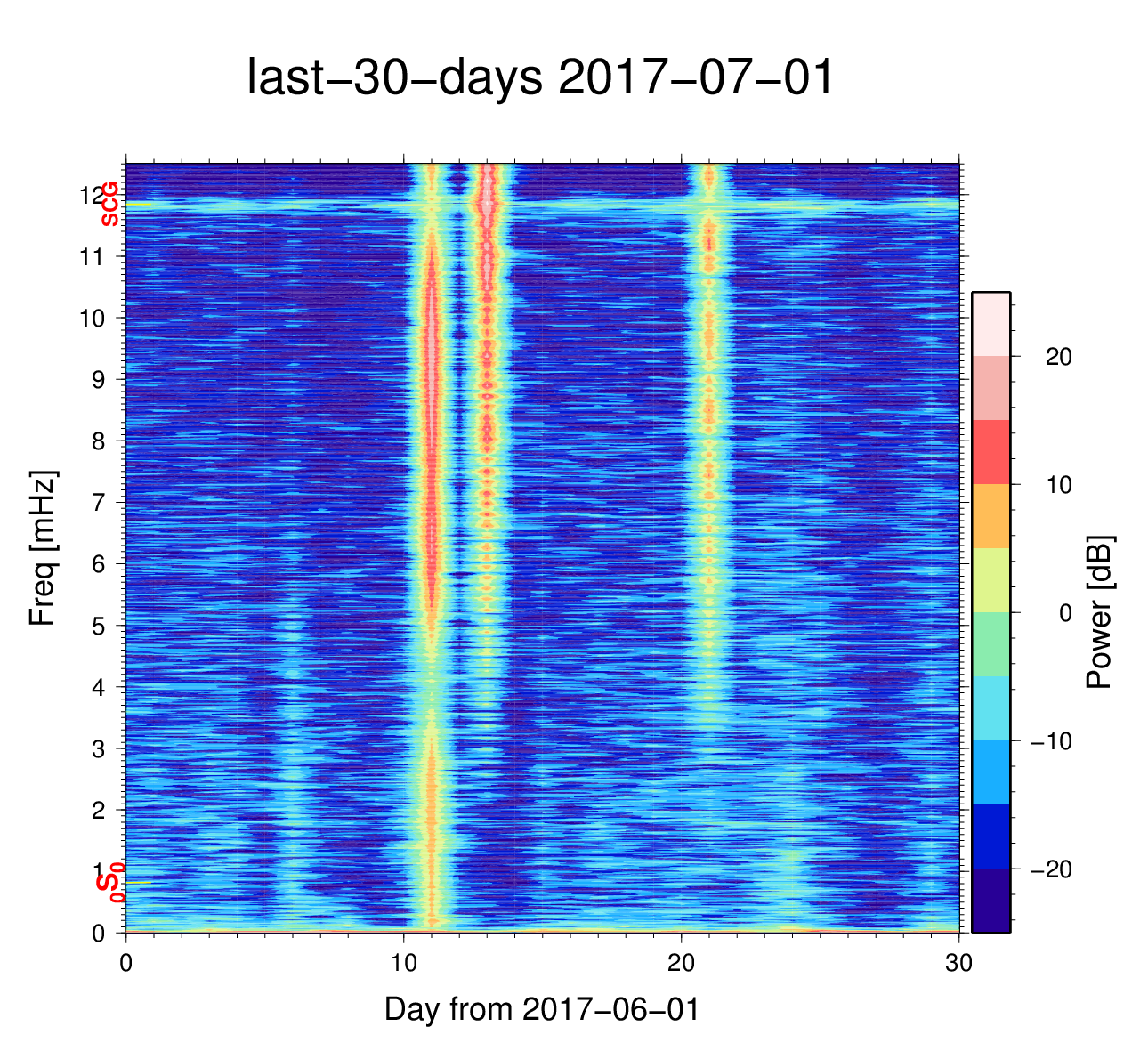Click the day 11 event band at 9 mHz
The height and width of the screenshot is (1059, 1148).
pyautogui.click(x=432, y=380)
